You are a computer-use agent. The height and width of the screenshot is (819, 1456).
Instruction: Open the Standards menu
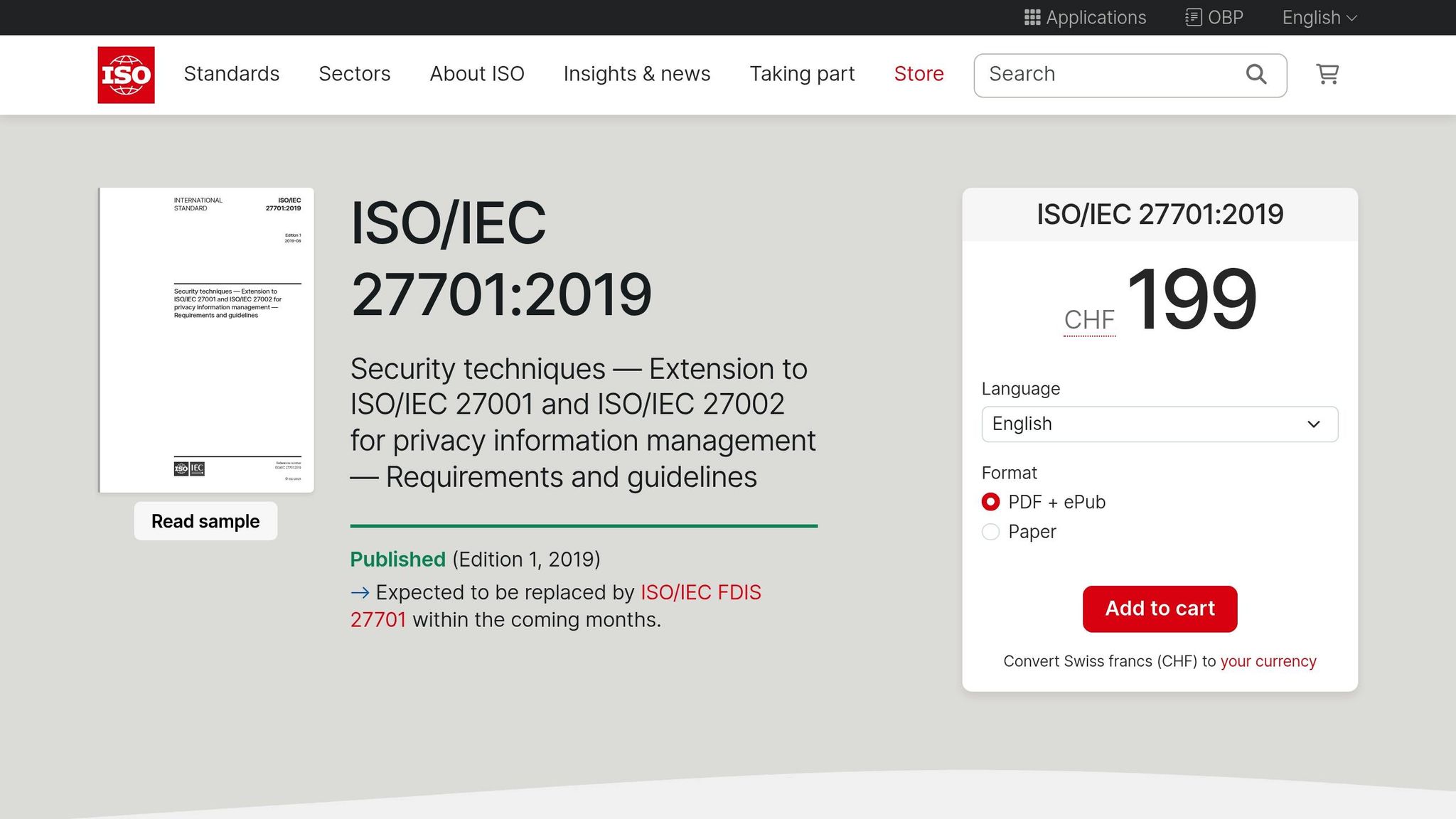pos(232,74)
